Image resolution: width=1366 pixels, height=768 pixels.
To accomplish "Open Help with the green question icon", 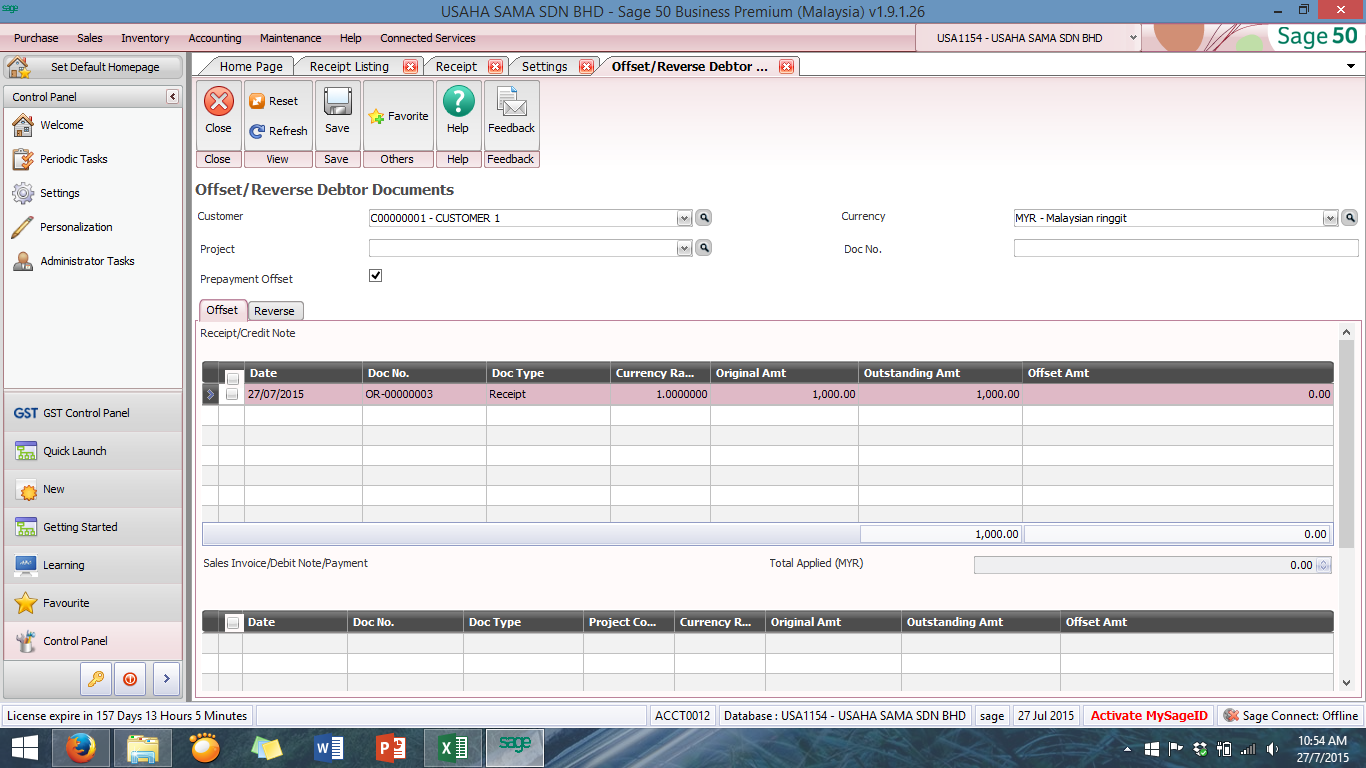I will 458,102.
